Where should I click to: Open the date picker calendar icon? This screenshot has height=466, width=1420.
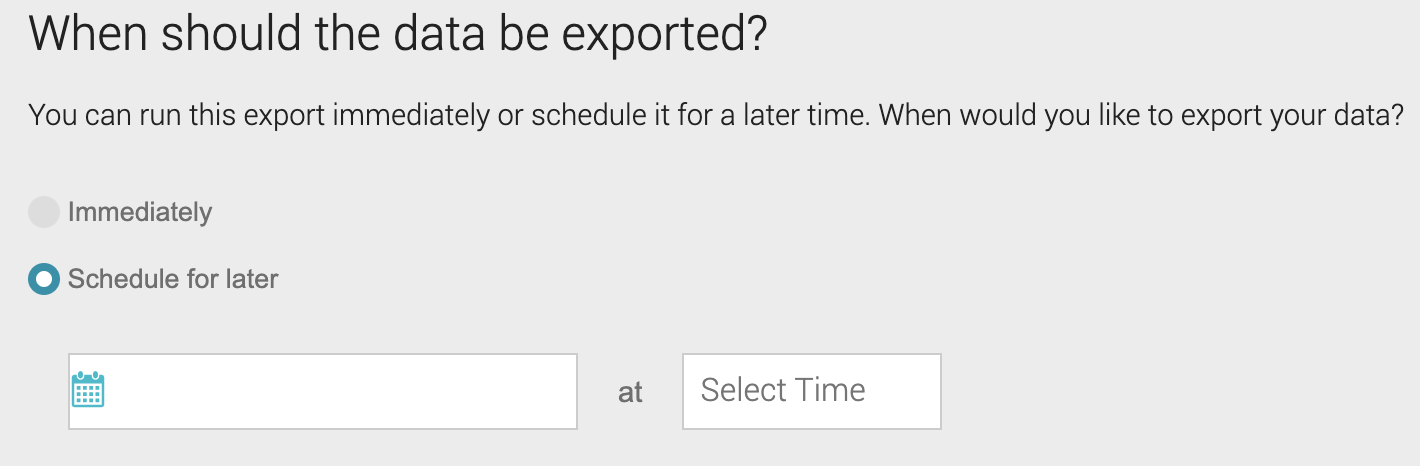[x=89, y=390]
